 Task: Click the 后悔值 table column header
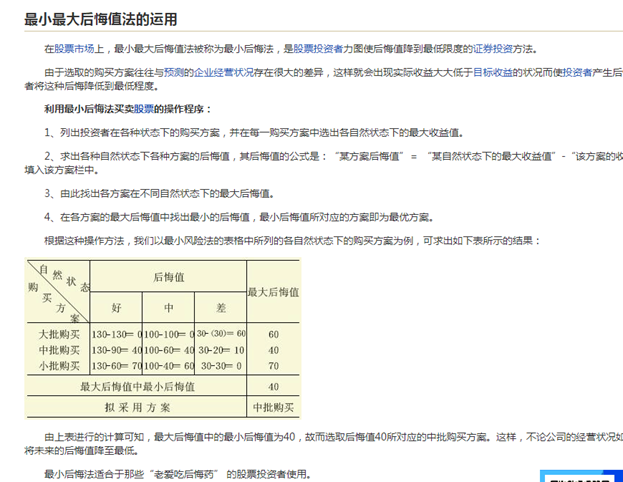click(167, 276)
